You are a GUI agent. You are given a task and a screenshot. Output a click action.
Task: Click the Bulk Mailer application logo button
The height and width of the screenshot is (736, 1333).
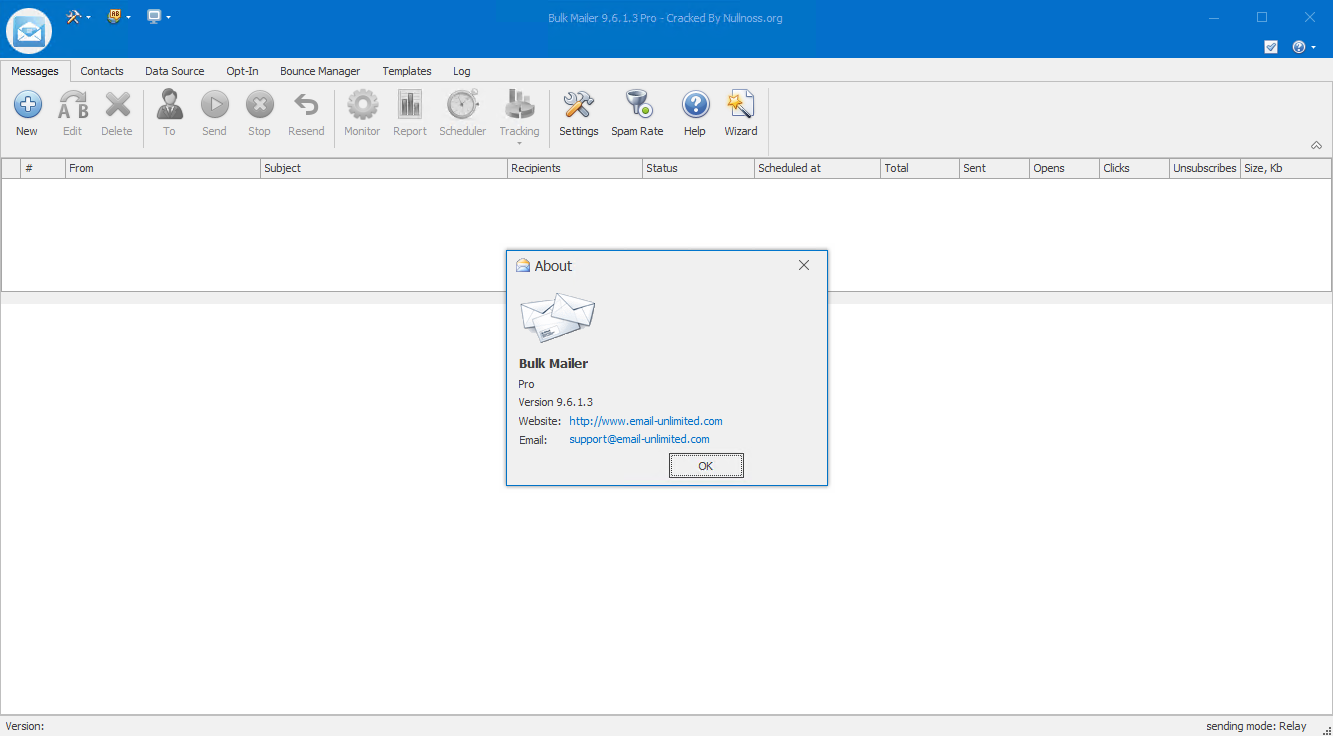pos(29,31)
